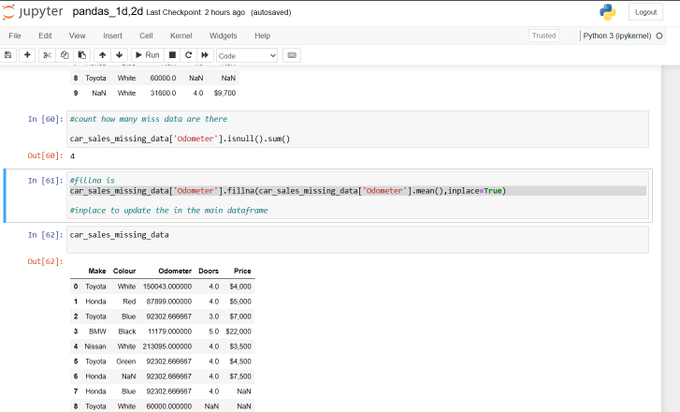Cut selected cells with scissors icon
Screen dimensions: 680x412
(47, 55)
